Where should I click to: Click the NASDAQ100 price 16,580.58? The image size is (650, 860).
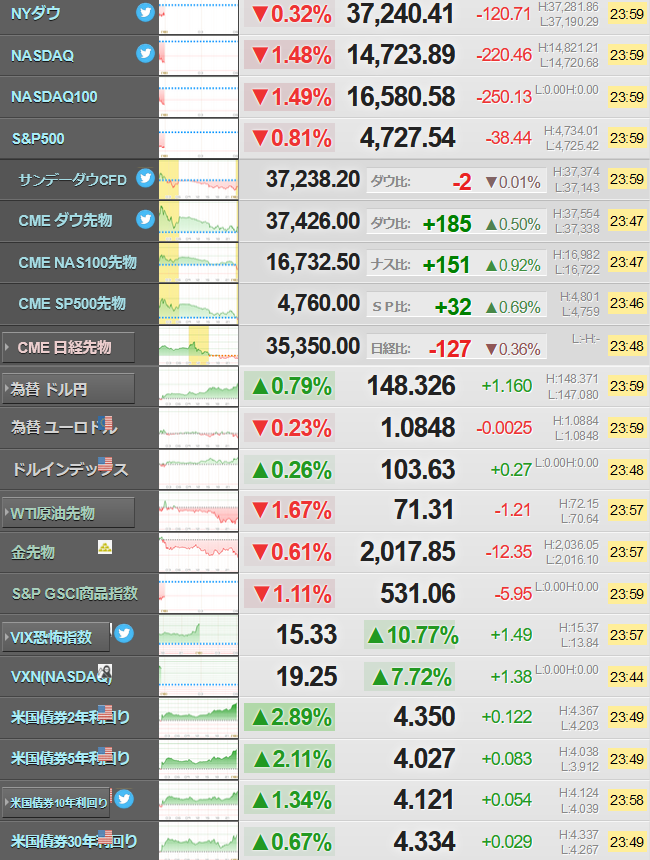[x=401, y=97]
